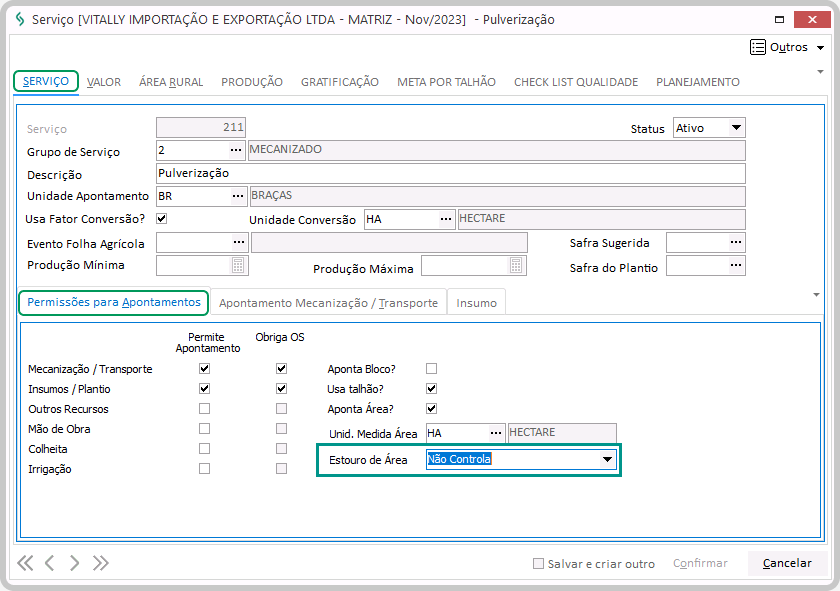
Task: Uncheck Obriga OS for Mecanização / Transporte
Action: click(281, 369)
